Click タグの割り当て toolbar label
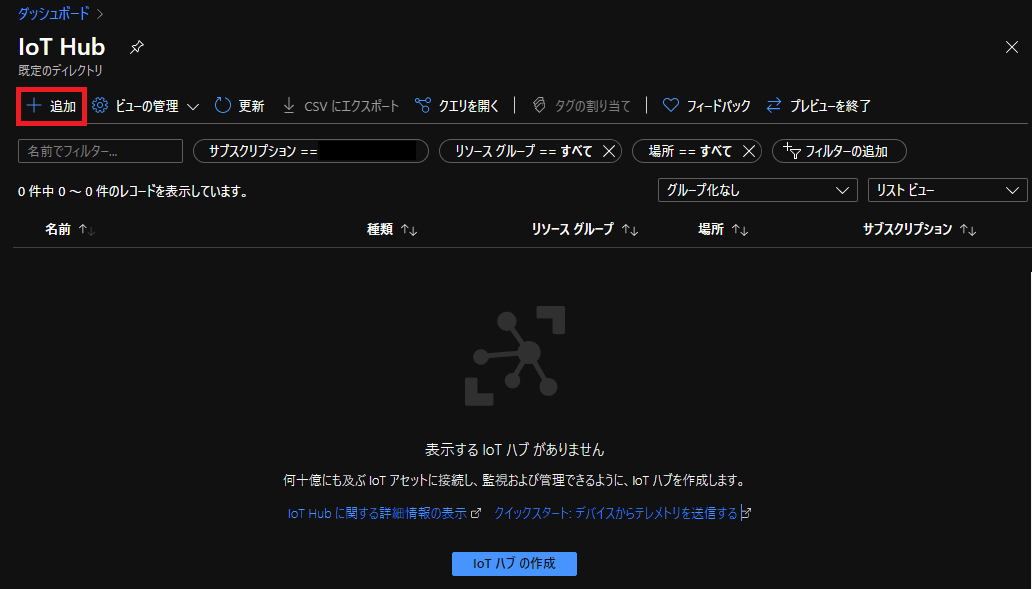The width and height of the screenshot is (1032, 589). (x=592, y=106)
